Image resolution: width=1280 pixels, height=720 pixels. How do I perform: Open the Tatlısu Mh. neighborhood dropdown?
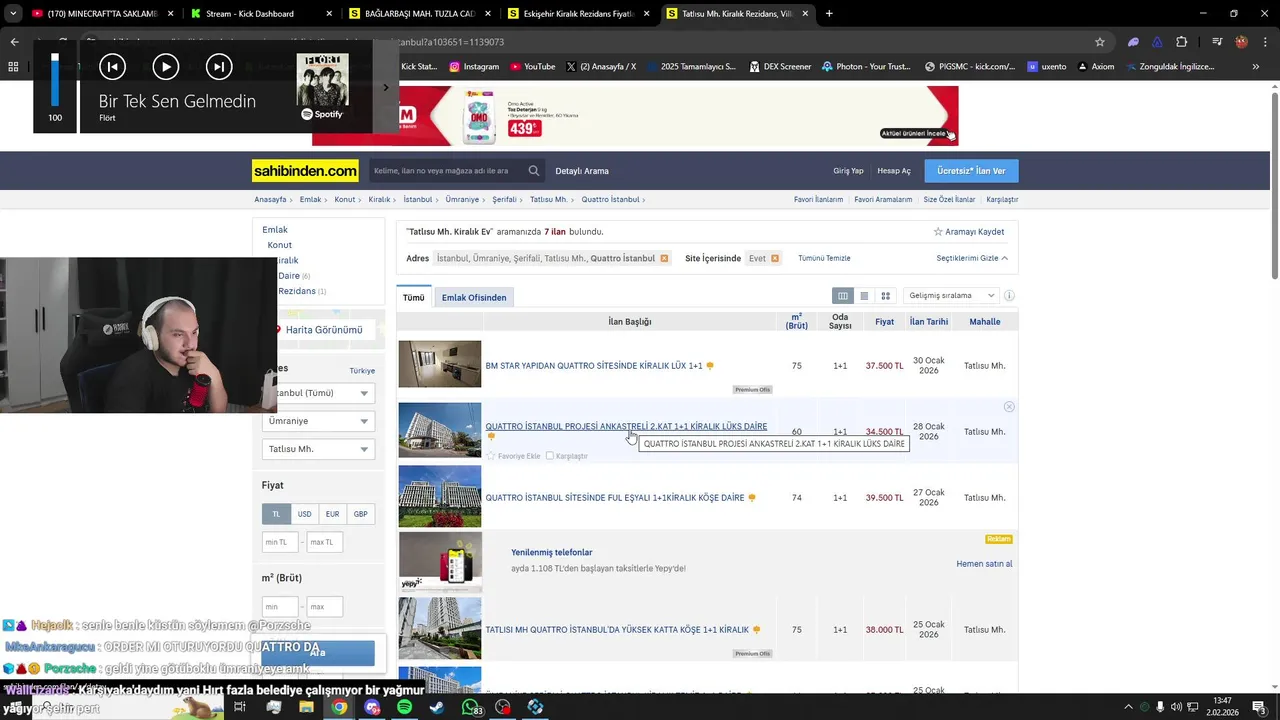coord(318,449)
